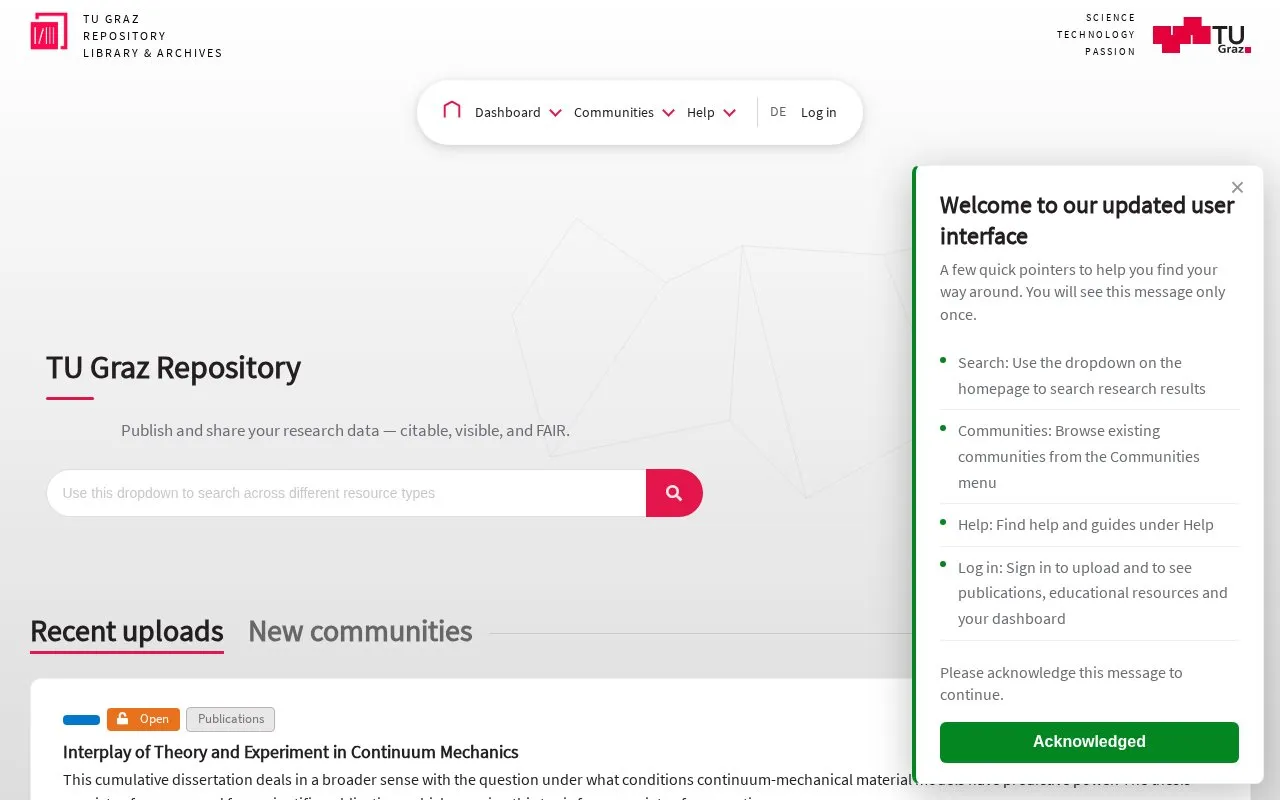The height and width of the screenshot is (800, 1280).
Task: Click the 'Publish and share your research data' subtitle
Action: coord(345,431)
